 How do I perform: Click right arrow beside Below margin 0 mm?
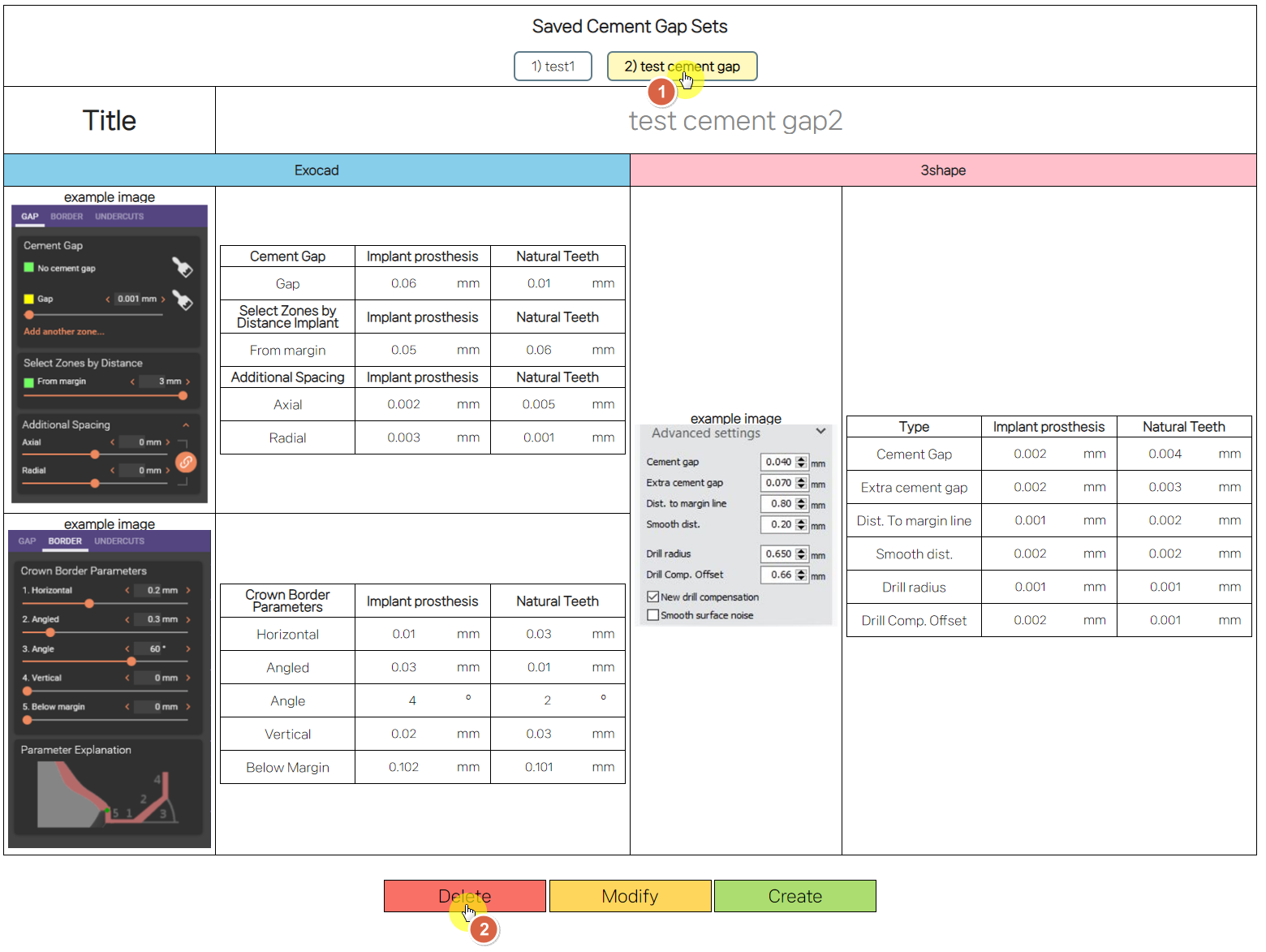click(x=188, y=707)
